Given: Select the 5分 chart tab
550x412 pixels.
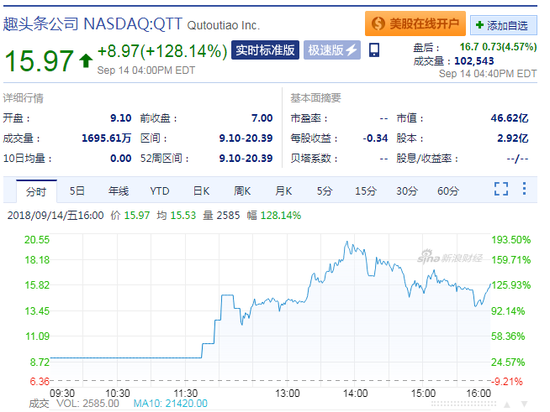Looking at the screenshot, I should tap(324, 191).
